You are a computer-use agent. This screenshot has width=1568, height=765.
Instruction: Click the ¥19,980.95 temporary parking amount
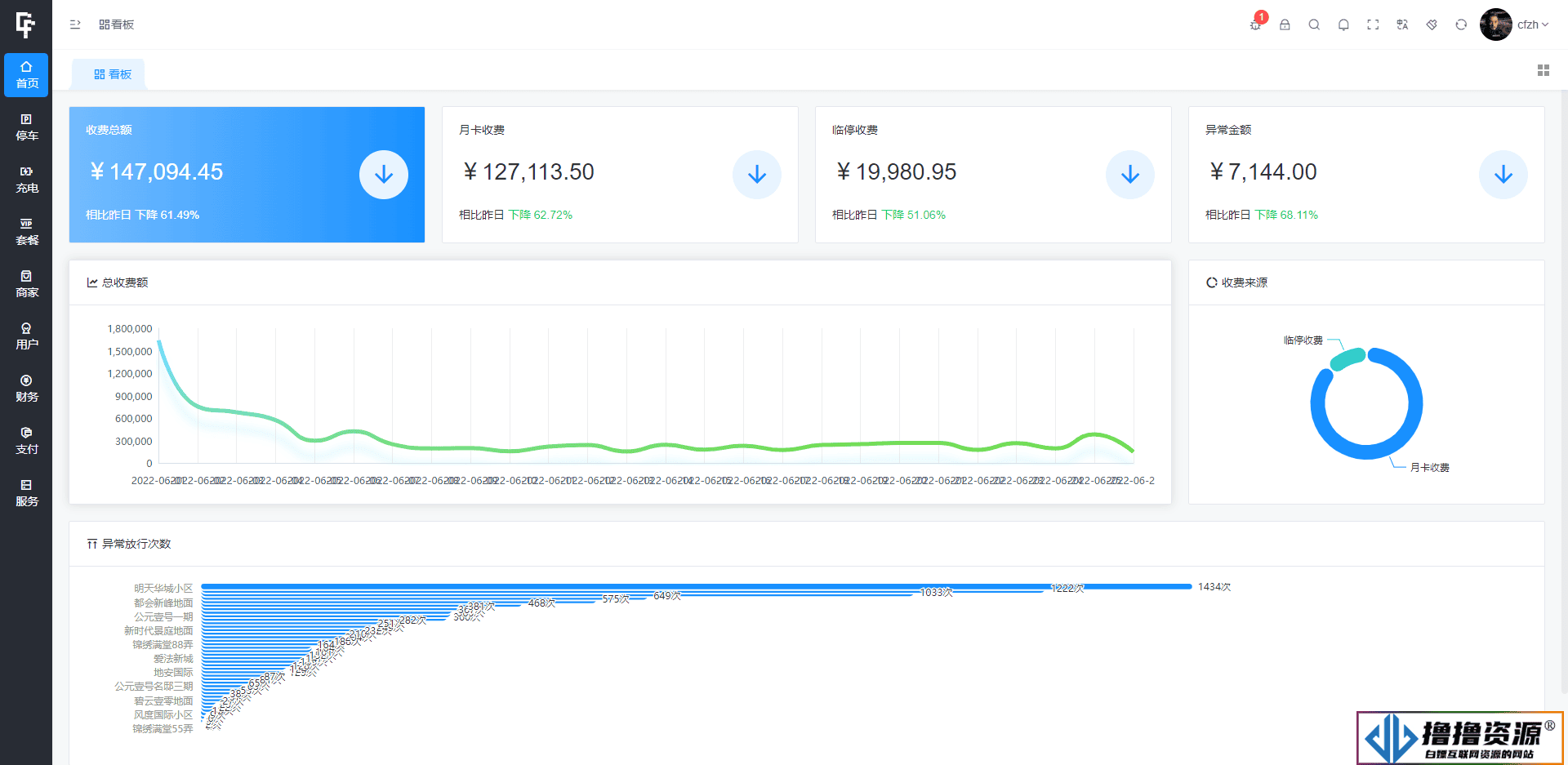896,172
